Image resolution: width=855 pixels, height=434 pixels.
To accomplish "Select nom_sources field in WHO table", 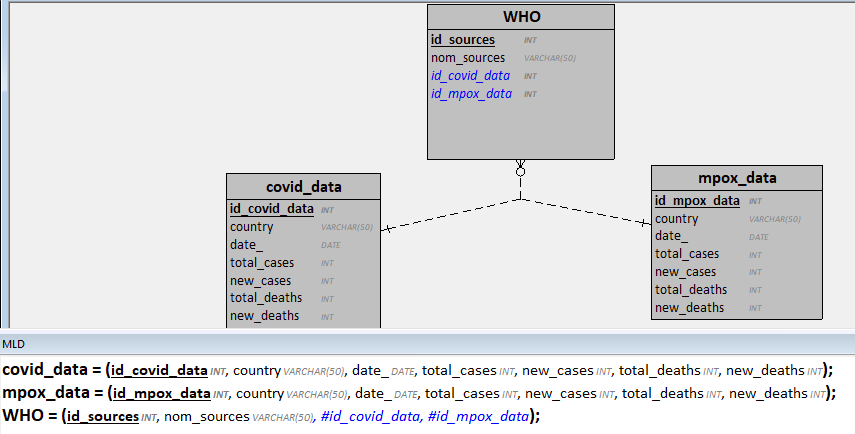I will [468, 58].
